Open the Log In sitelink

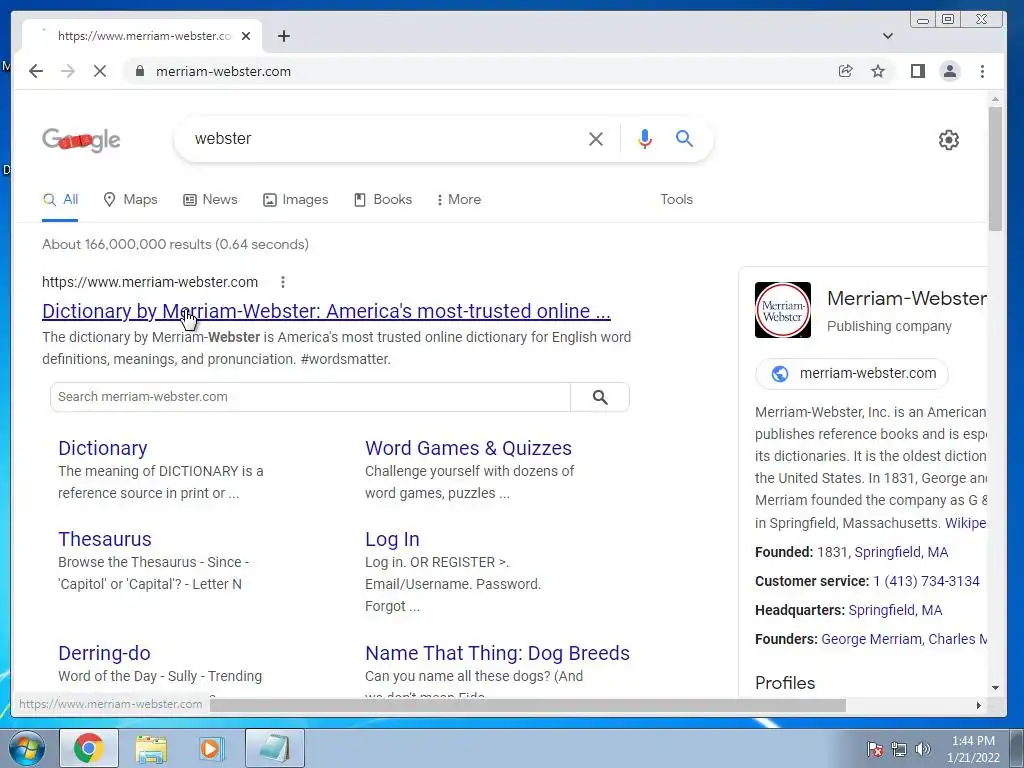click(x=392, y=539)
